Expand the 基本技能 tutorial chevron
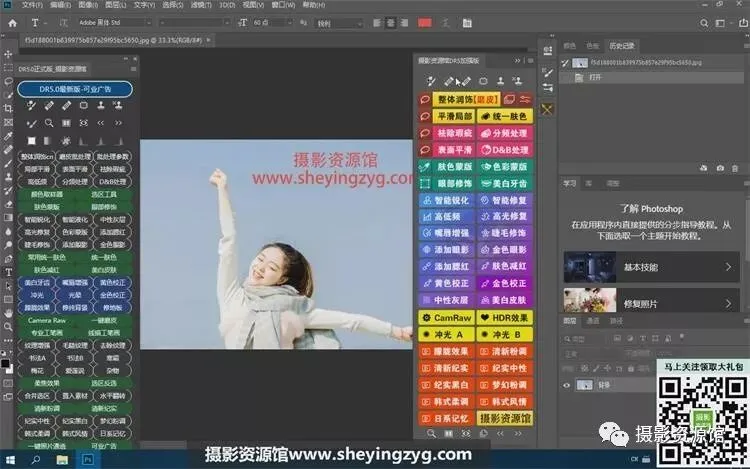 tap(728, 267)
